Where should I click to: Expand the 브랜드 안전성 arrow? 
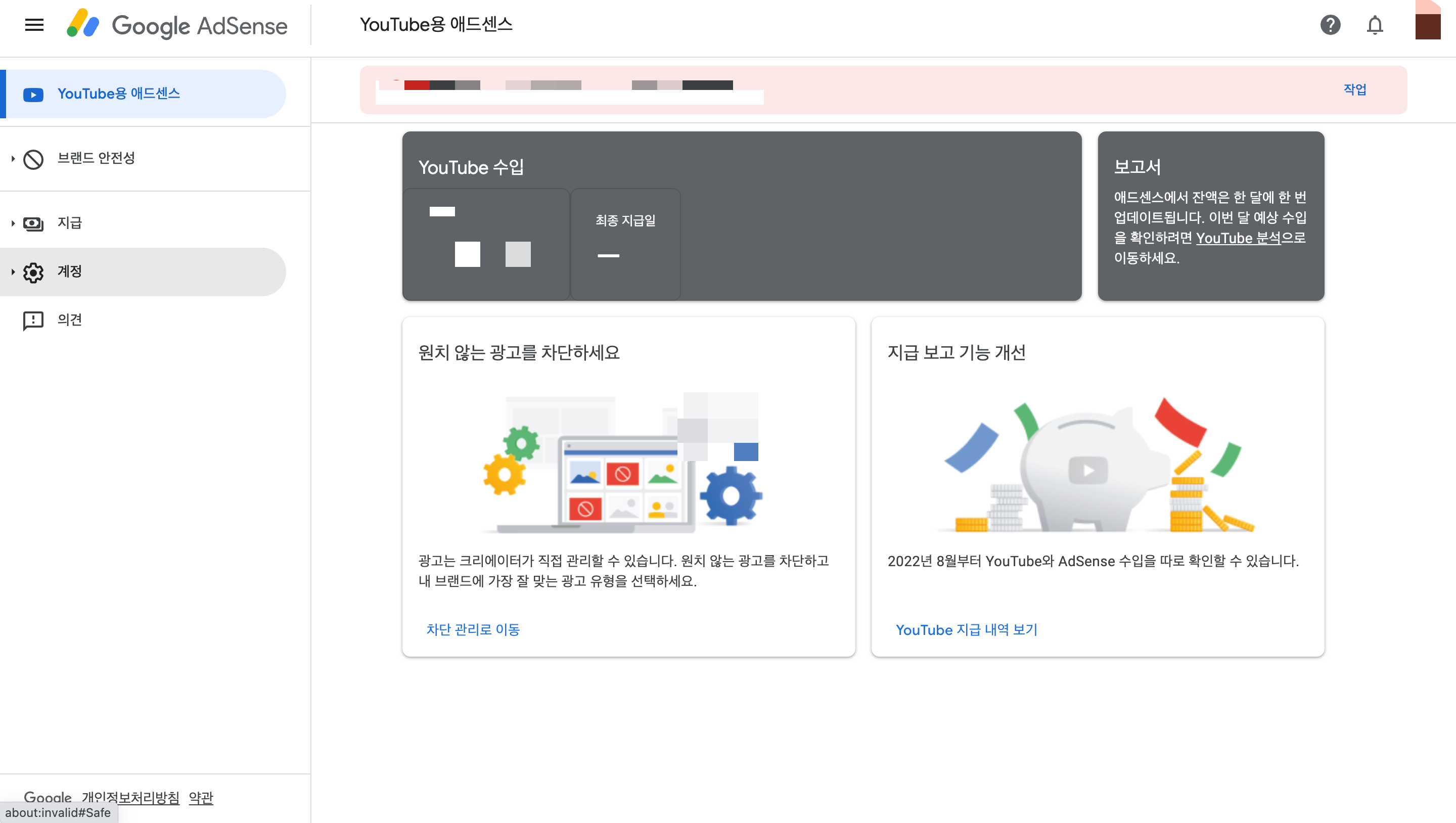click(x=13, y=159)
